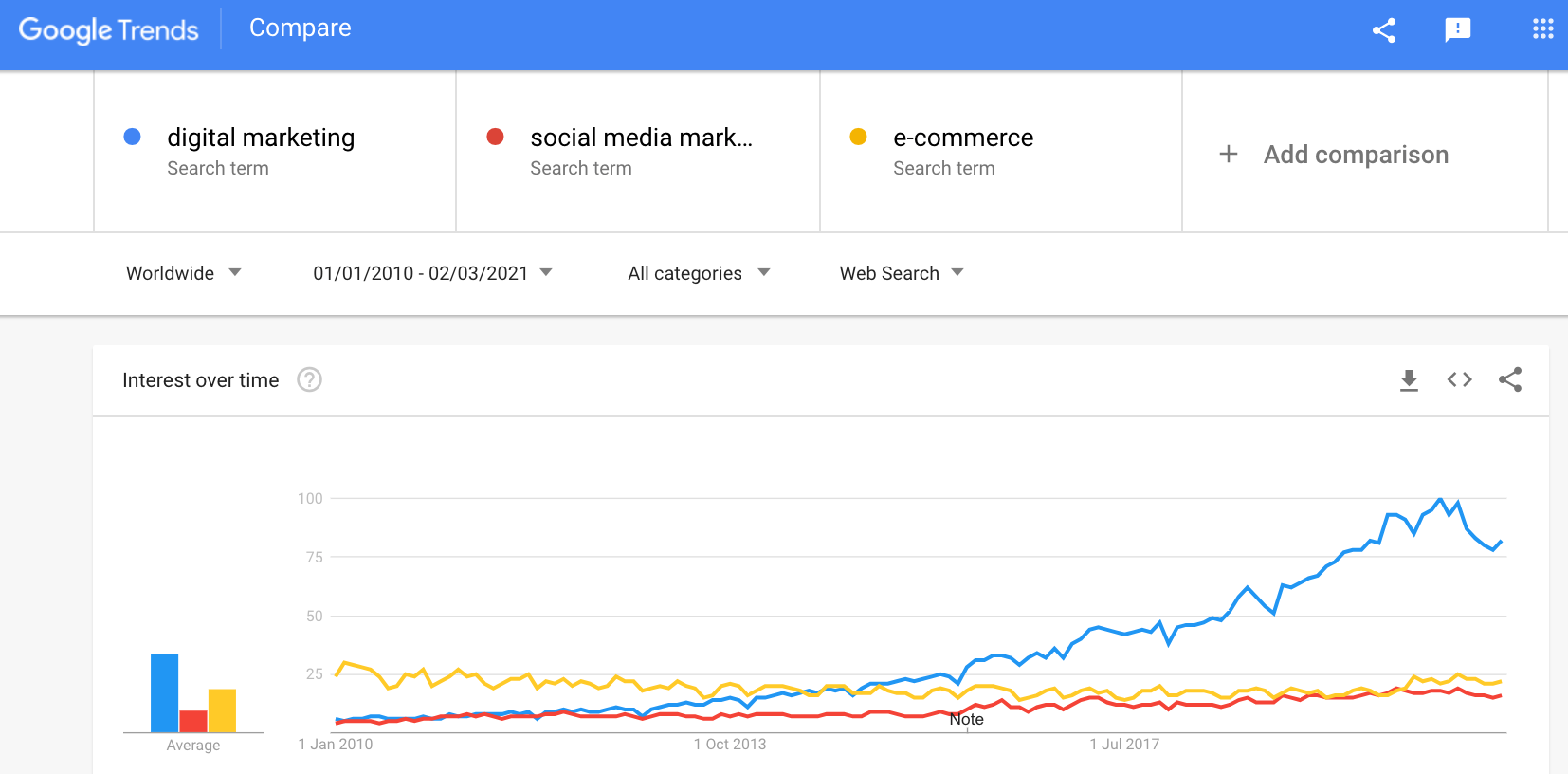1568x774 pixels.
Task: Click the e-commerce search term box
Action: (x=963, y=138)
